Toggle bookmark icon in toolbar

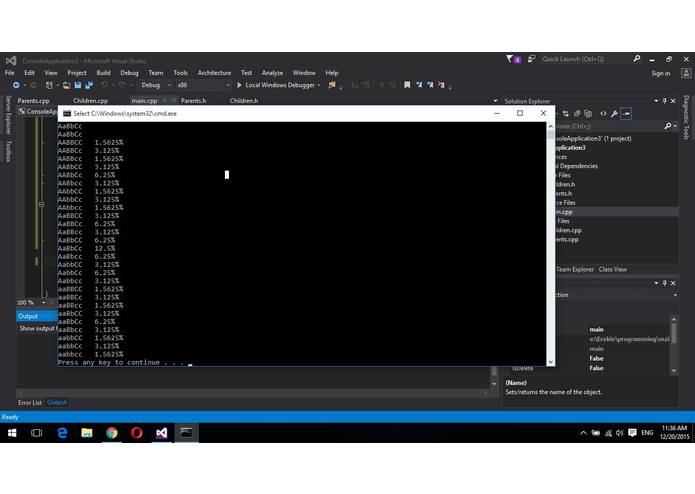tap(407, 85)
